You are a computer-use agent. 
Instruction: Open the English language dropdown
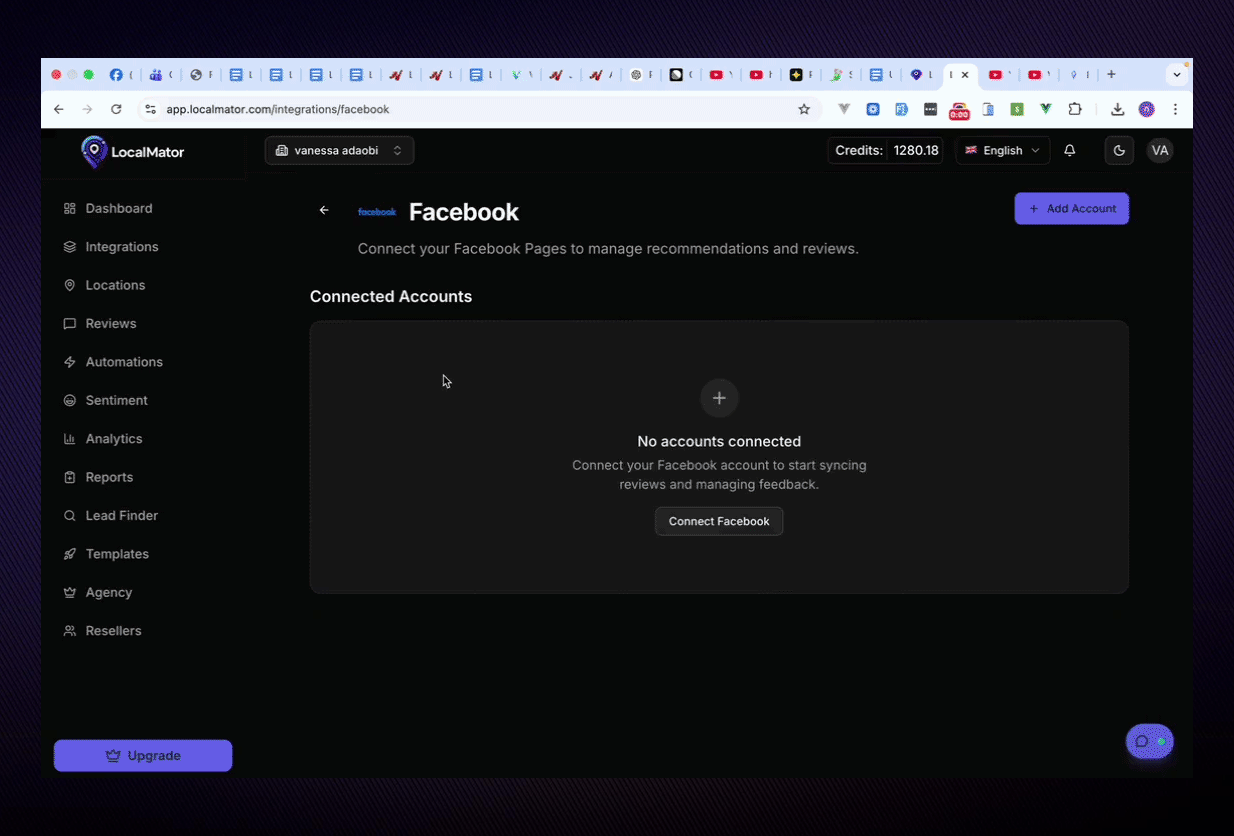(x=1002, y=151)
